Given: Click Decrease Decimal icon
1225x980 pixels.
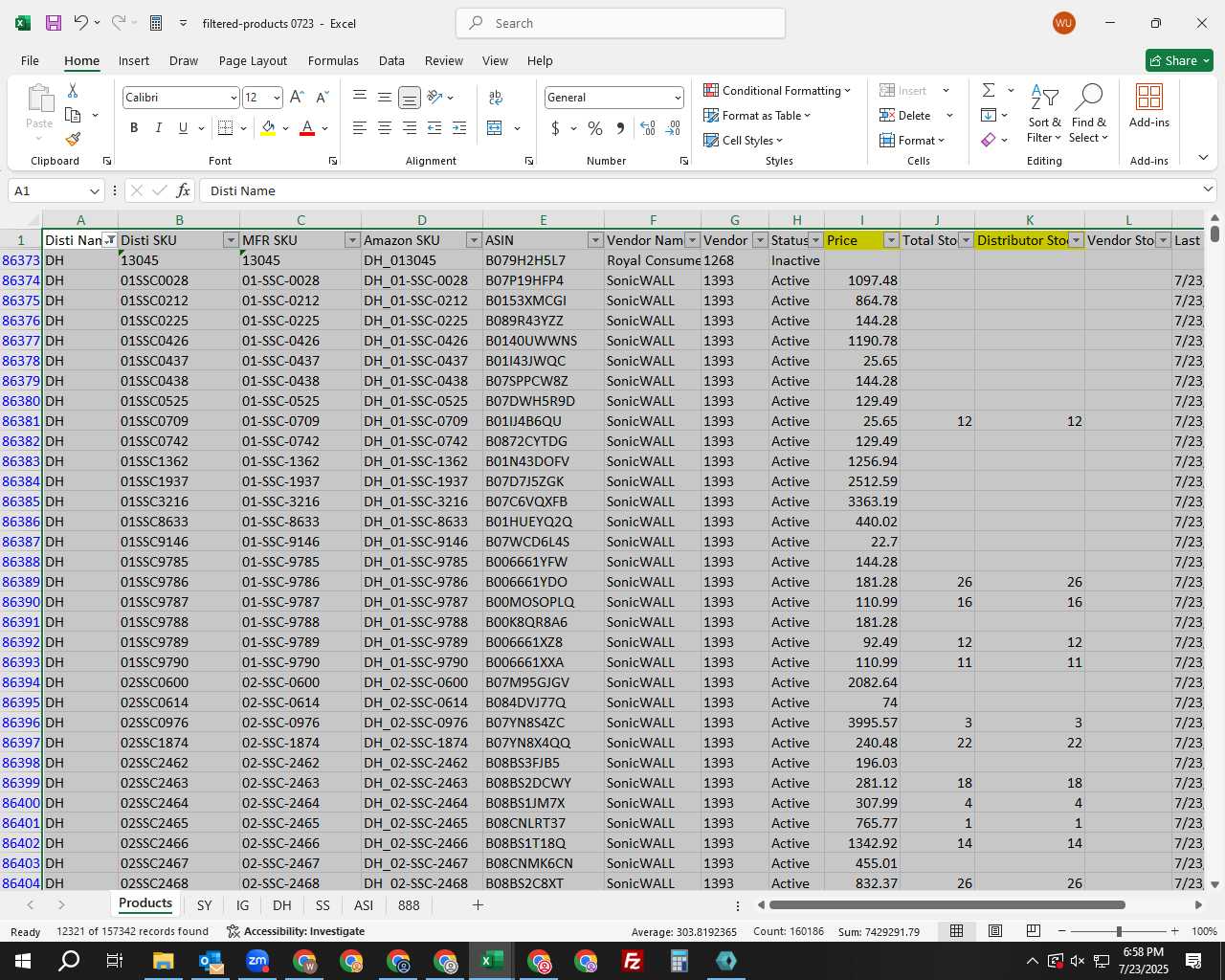Looking at the screenshot, I should (x=674, y=127).
